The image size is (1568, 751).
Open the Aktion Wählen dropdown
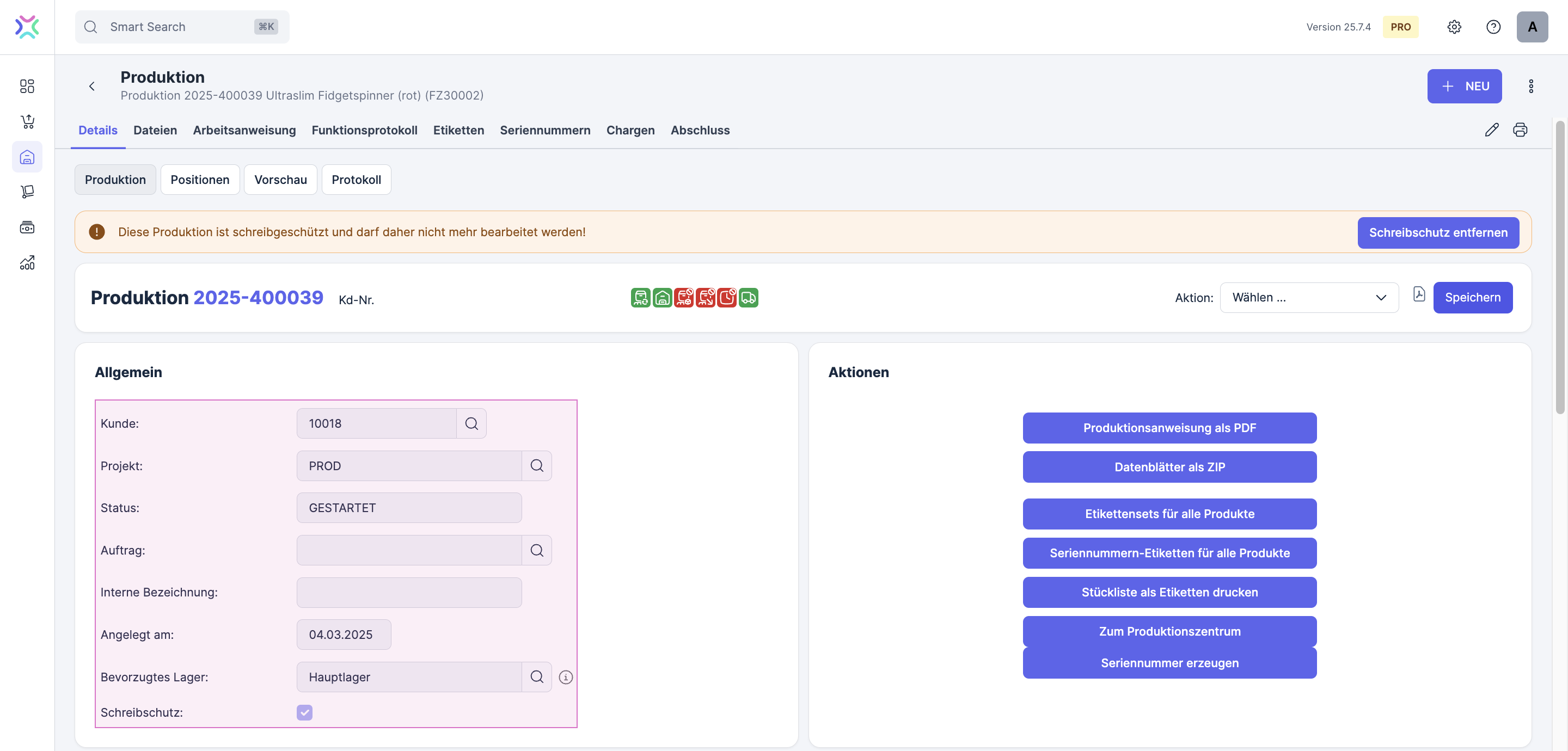coord(1309,298)
